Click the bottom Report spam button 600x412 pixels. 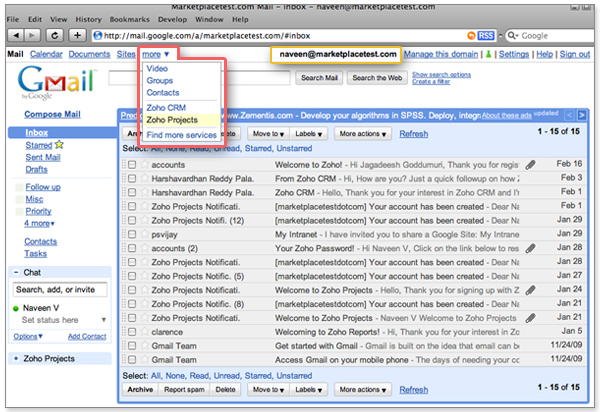coord(184,389)
